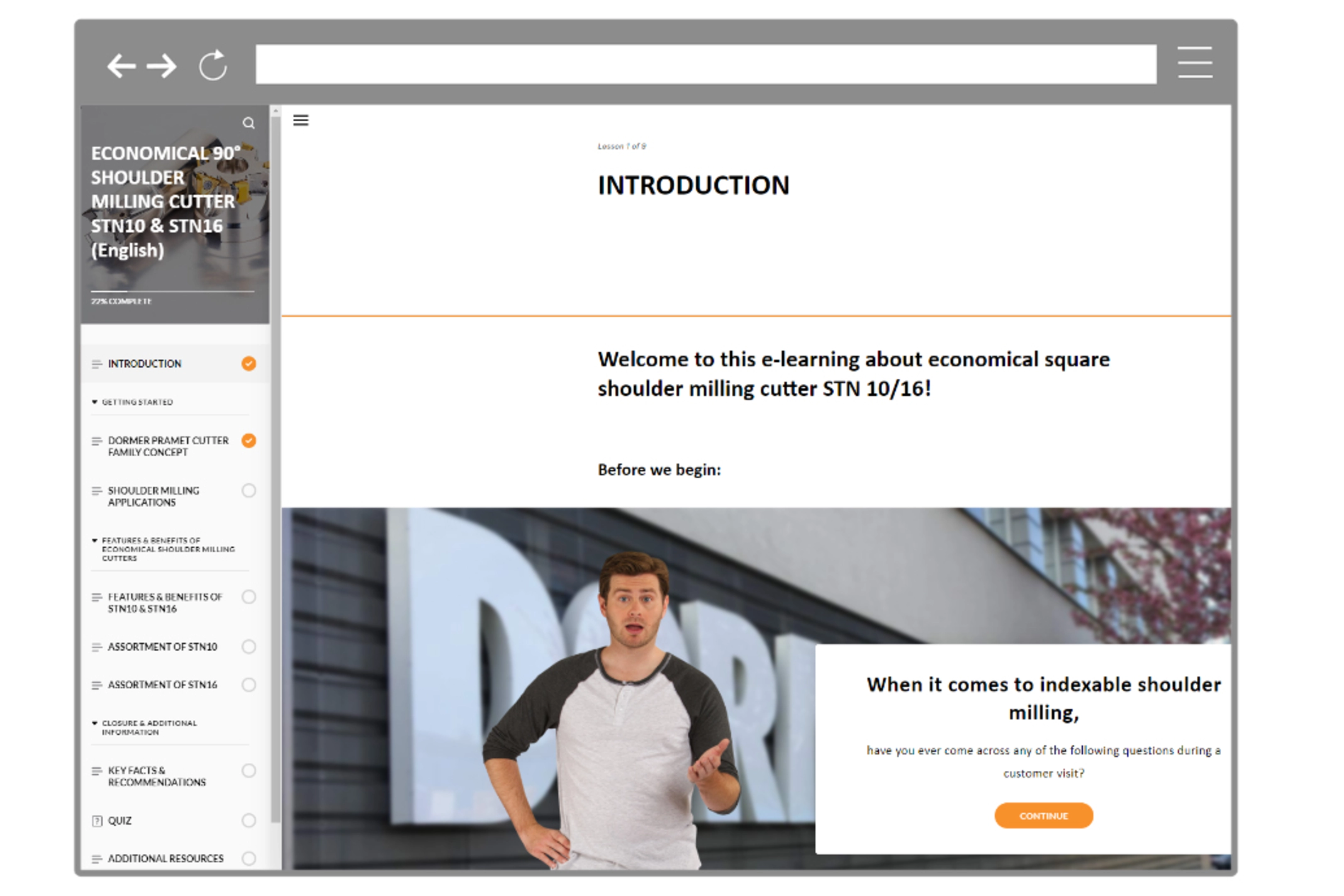1344x896 pixels.
Task: Open the browser hamburger menu
Action: pos(1195,62)
